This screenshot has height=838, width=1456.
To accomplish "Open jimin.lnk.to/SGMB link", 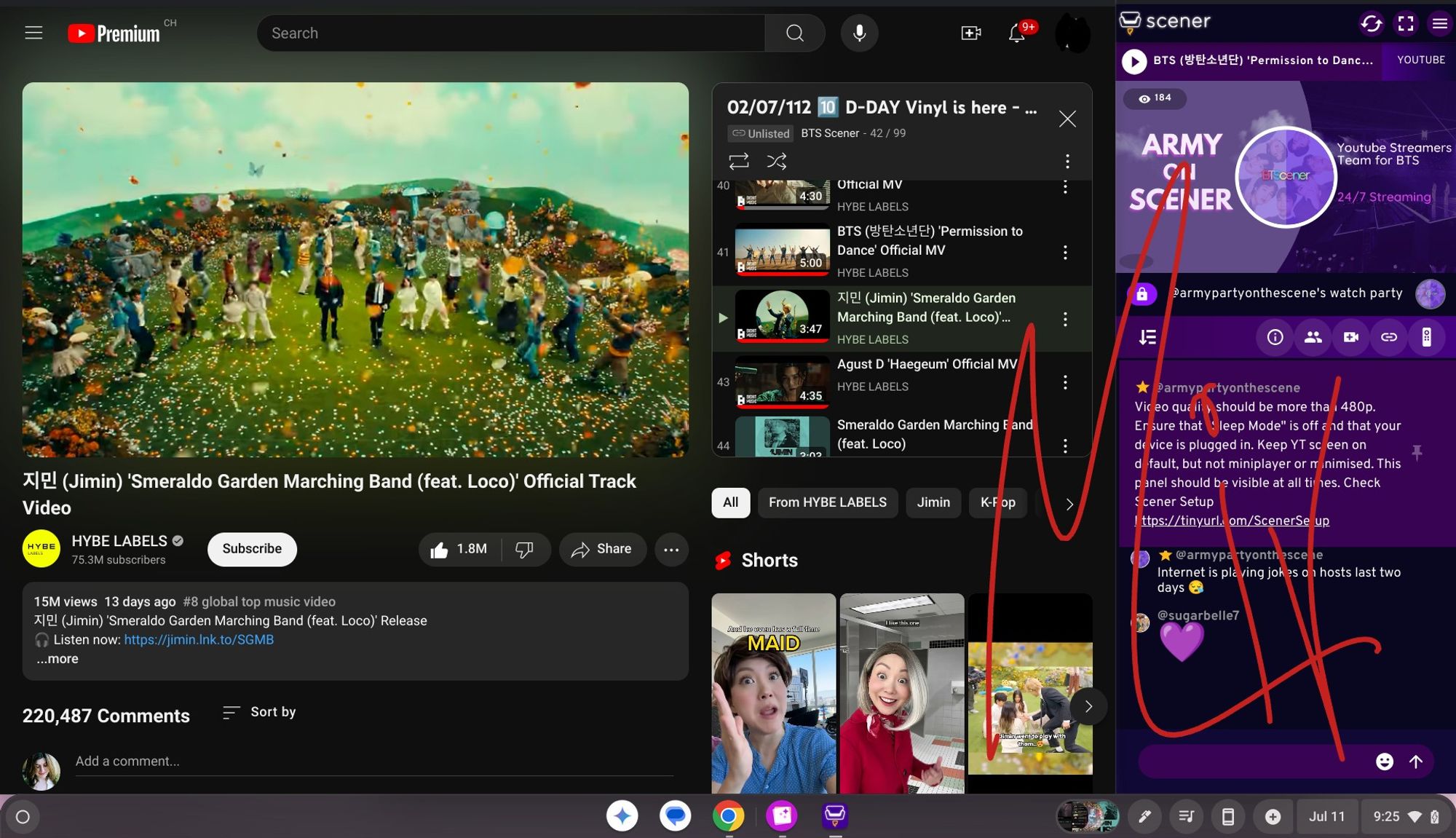I will coord(199,639).
